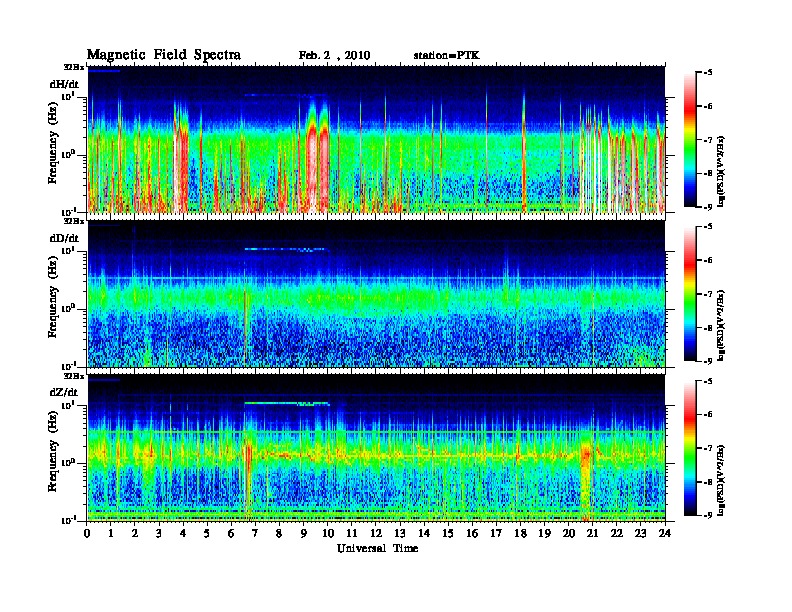Click hour tick label '17' on time axis

click(496, 533)
